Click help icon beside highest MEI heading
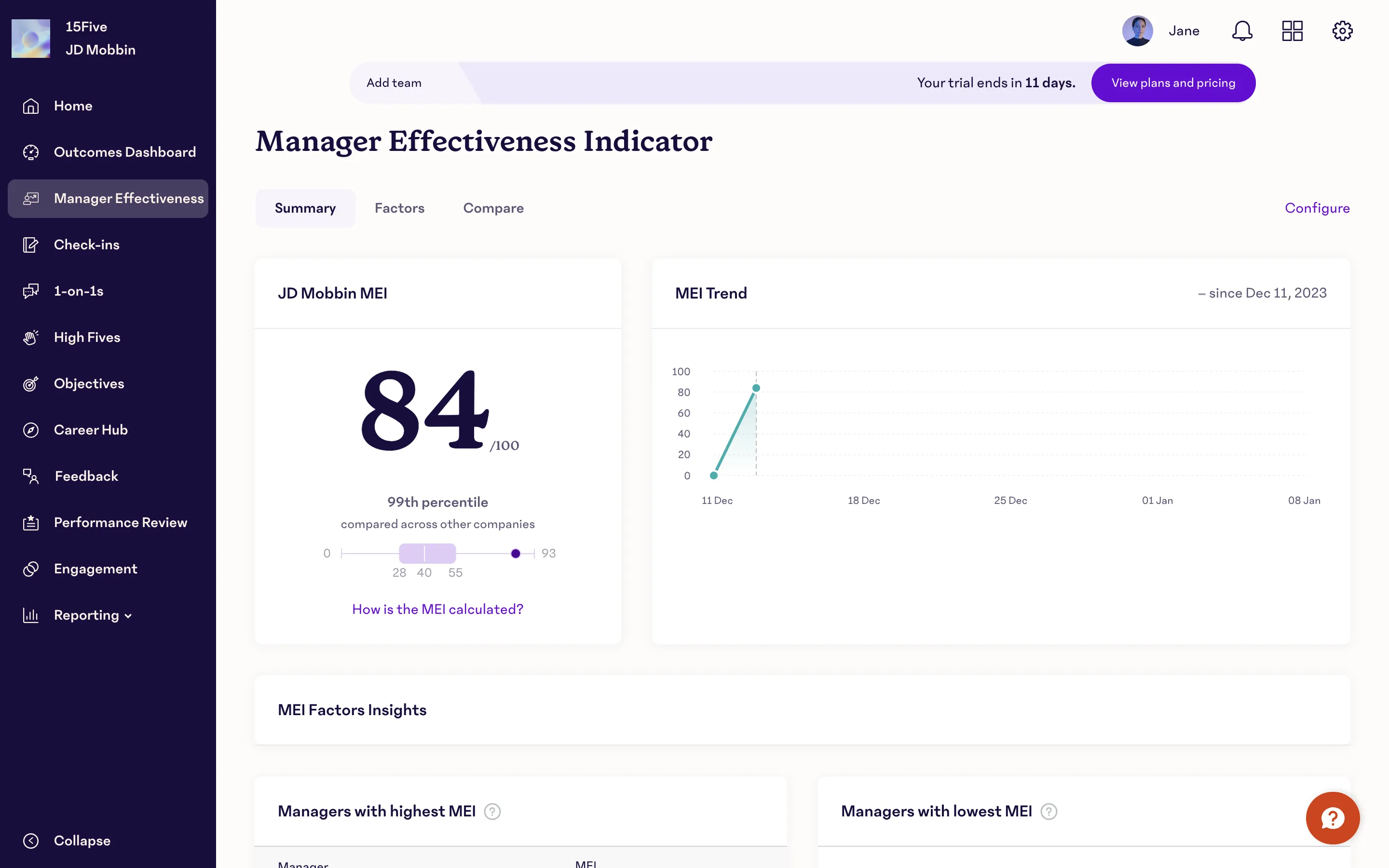The image size is (1389, 868). 492,811
